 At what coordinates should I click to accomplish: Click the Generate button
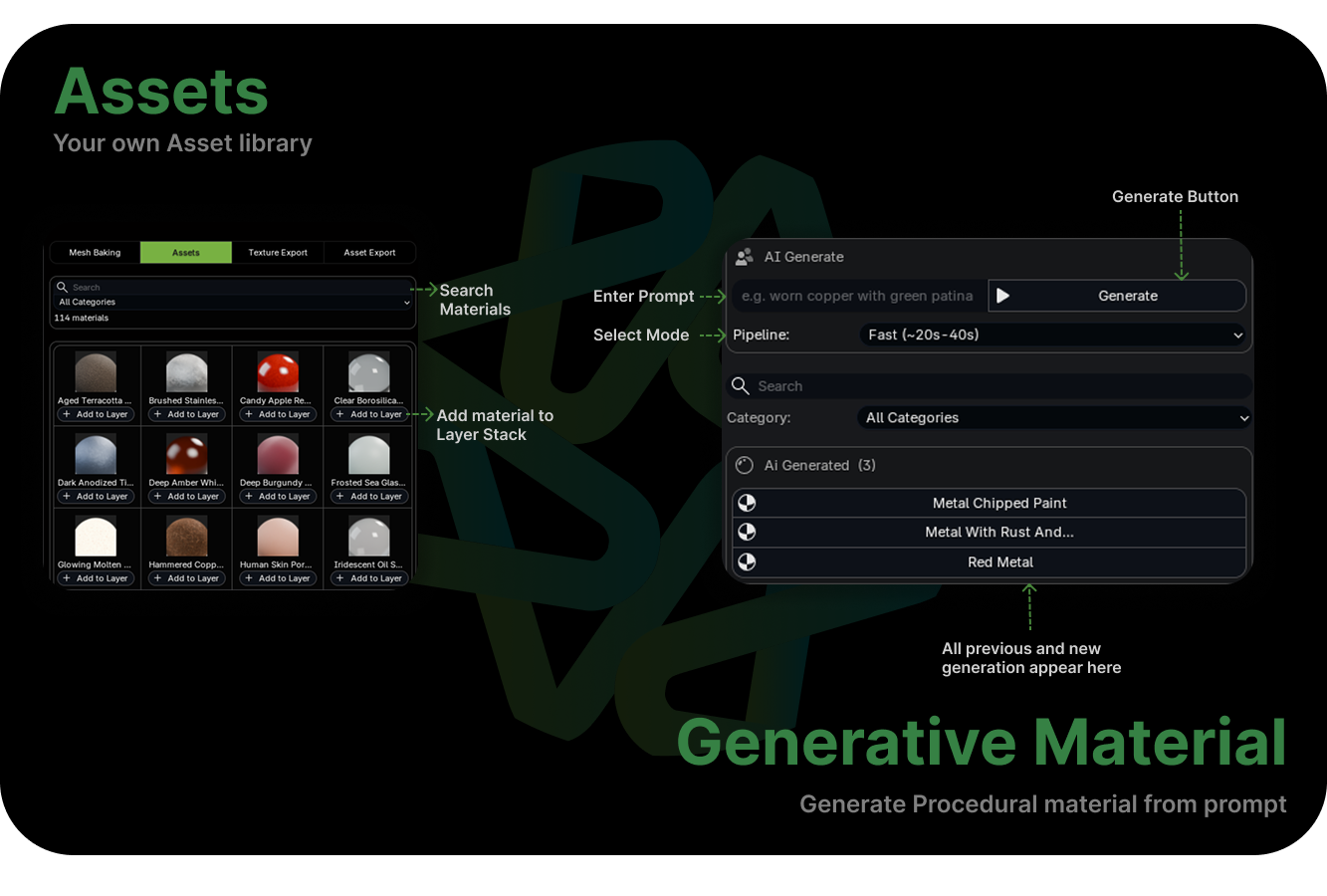[x=1117, y=296]
